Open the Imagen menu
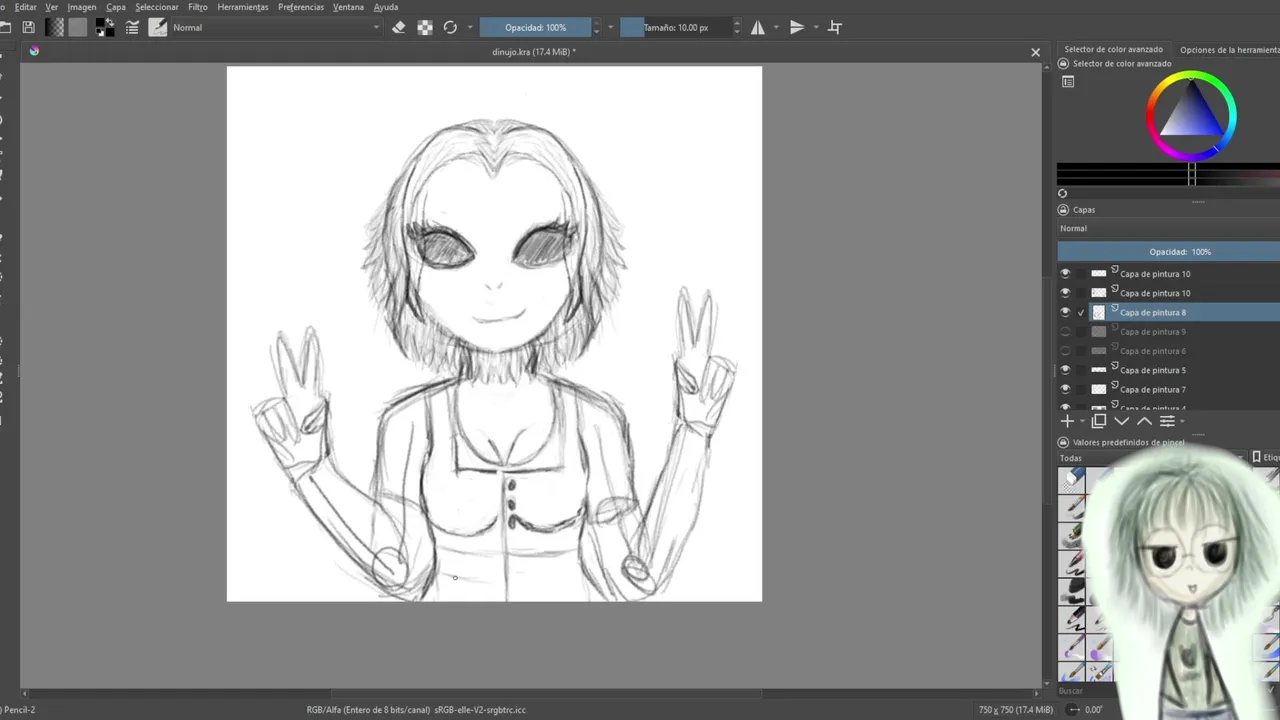This screenshot has height=720, width=1280. pos(82,7)
